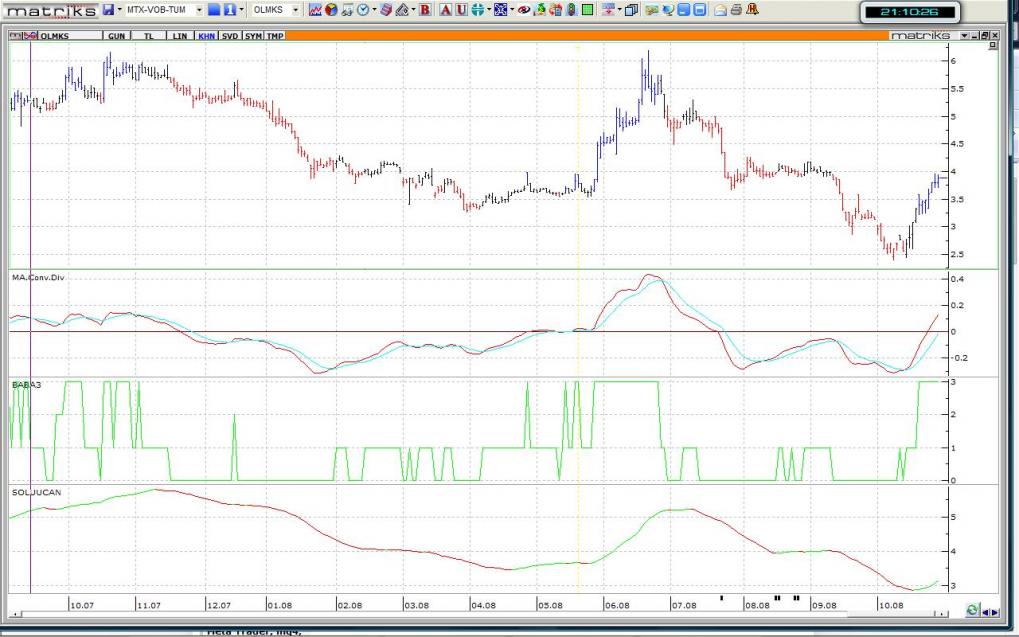Screen dimensions: 1019x637
Task: Click the clock icon in toolbar
Action: (x=361, y=10)
